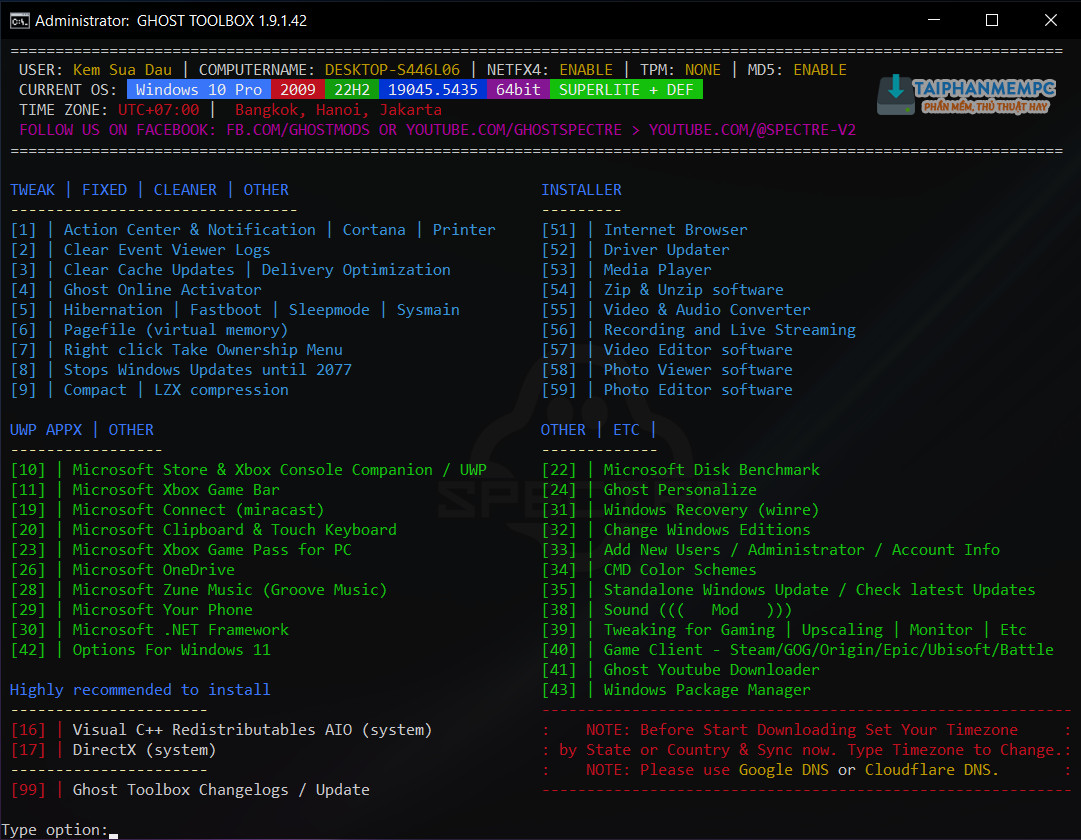Choose option 51 Internet Browser

pos(675,230)
